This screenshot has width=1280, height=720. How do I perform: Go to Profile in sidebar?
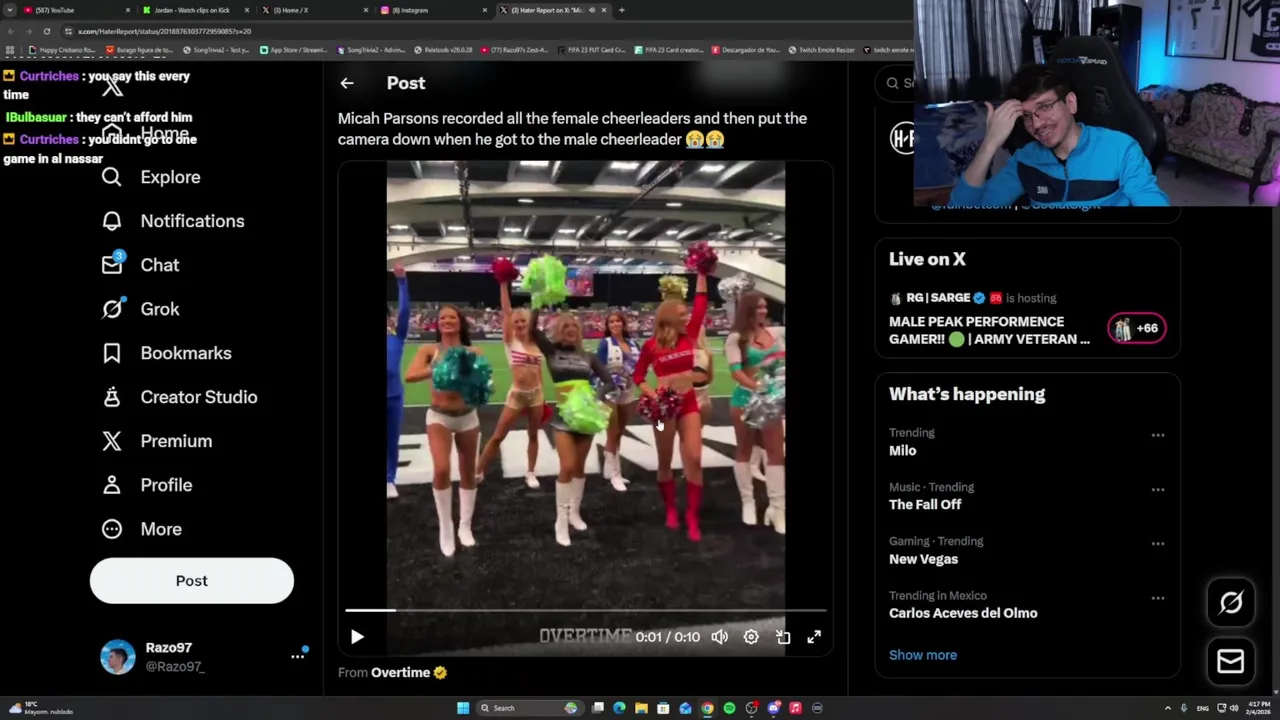pyautogui.click(x=146, y=485)
